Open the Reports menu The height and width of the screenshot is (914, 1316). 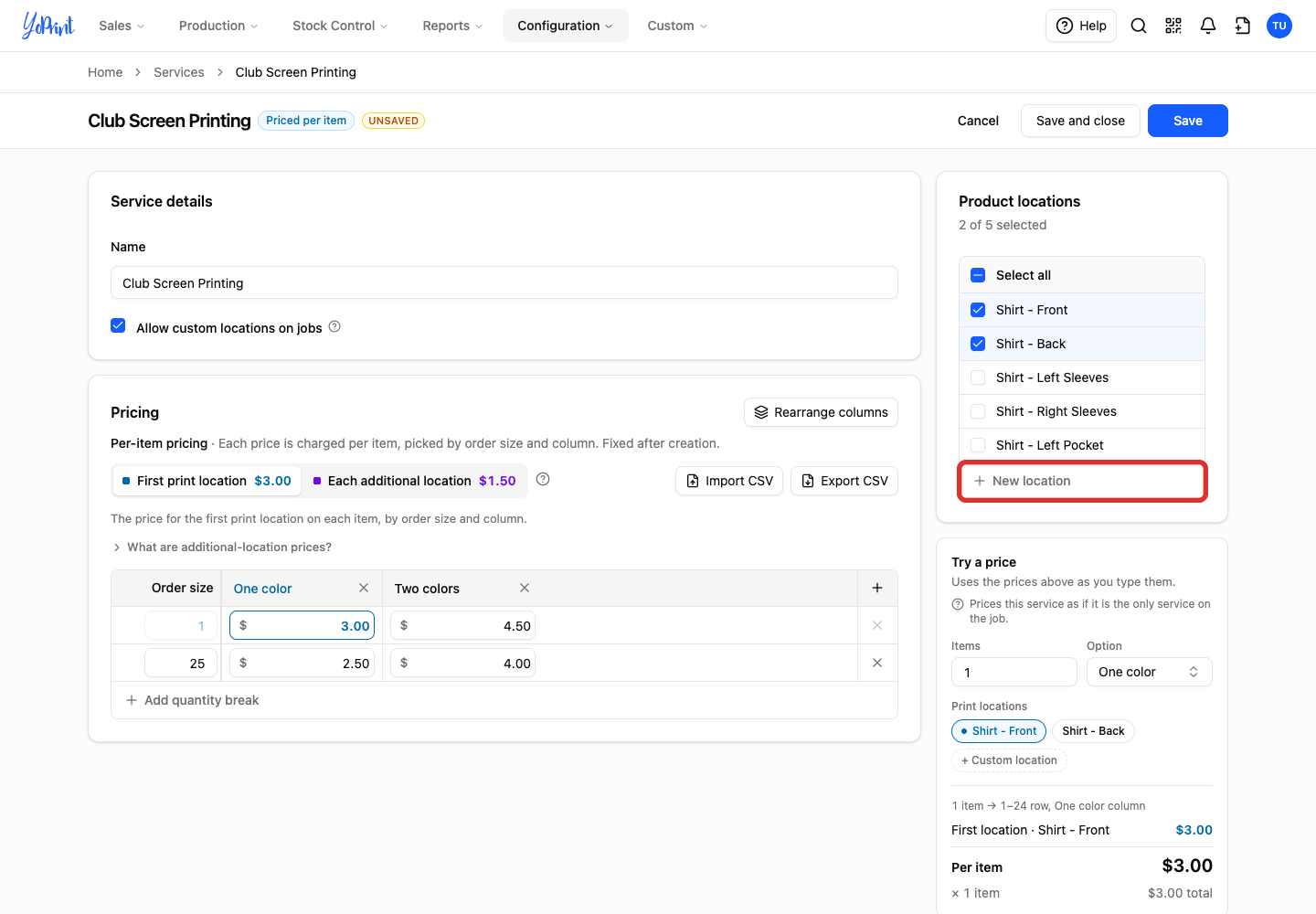click(x=452, y=26)
